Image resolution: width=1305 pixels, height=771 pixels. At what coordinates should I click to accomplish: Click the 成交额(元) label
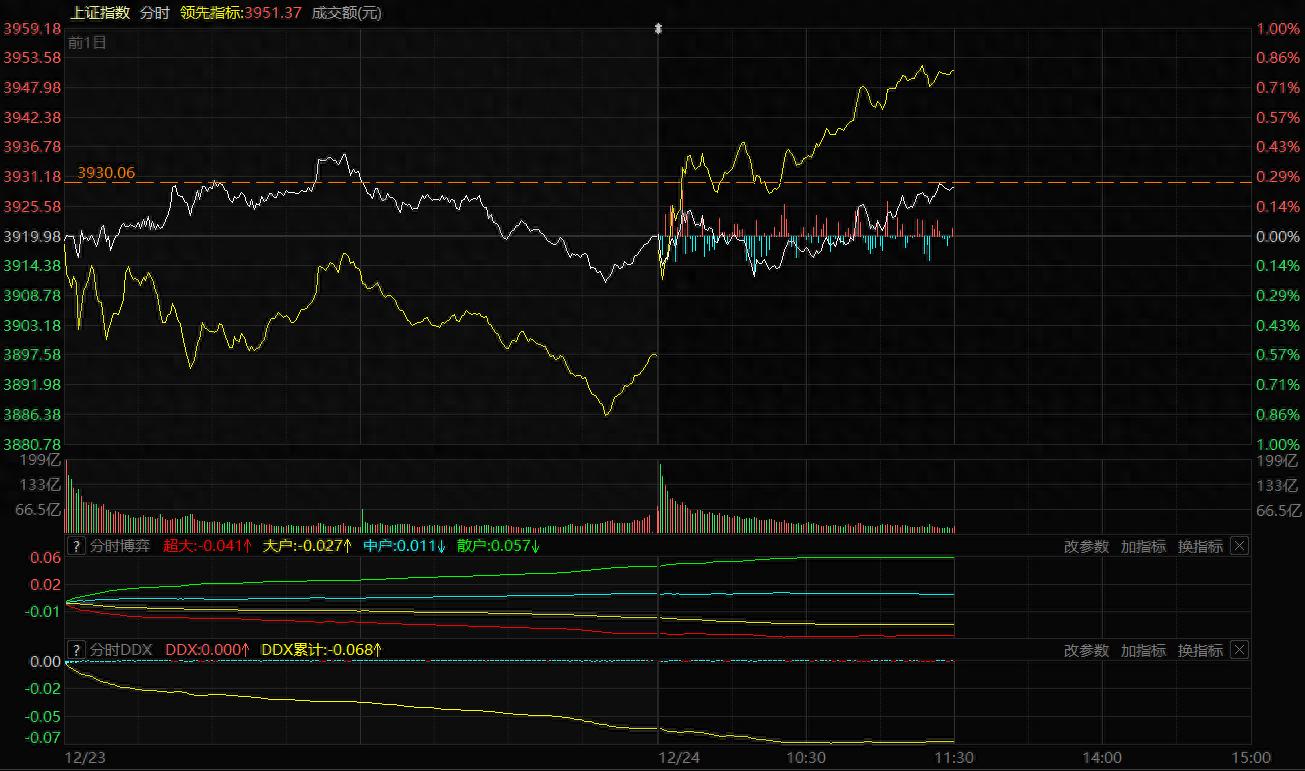(346, 13)
